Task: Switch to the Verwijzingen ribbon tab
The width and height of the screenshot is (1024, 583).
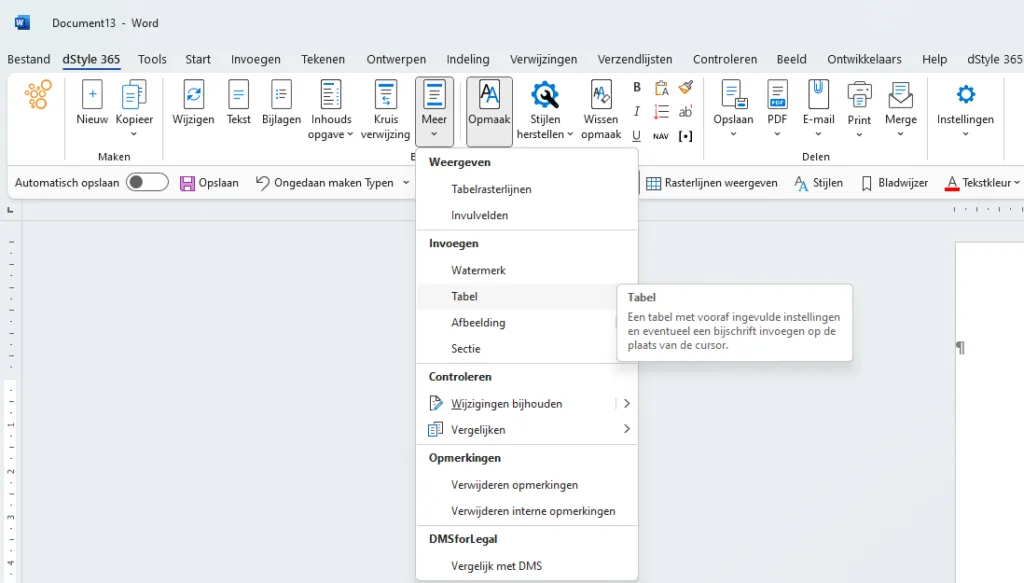Action: 543,59
